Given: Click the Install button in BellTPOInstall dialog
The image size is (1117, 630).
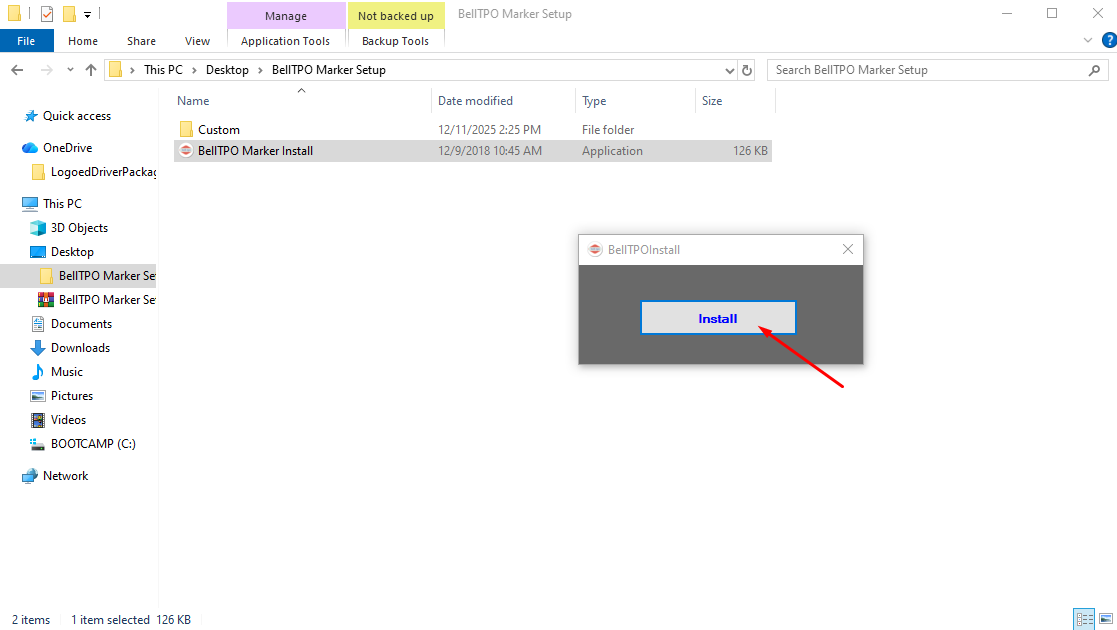Looking at the screenshot, I should click(717, 318).
